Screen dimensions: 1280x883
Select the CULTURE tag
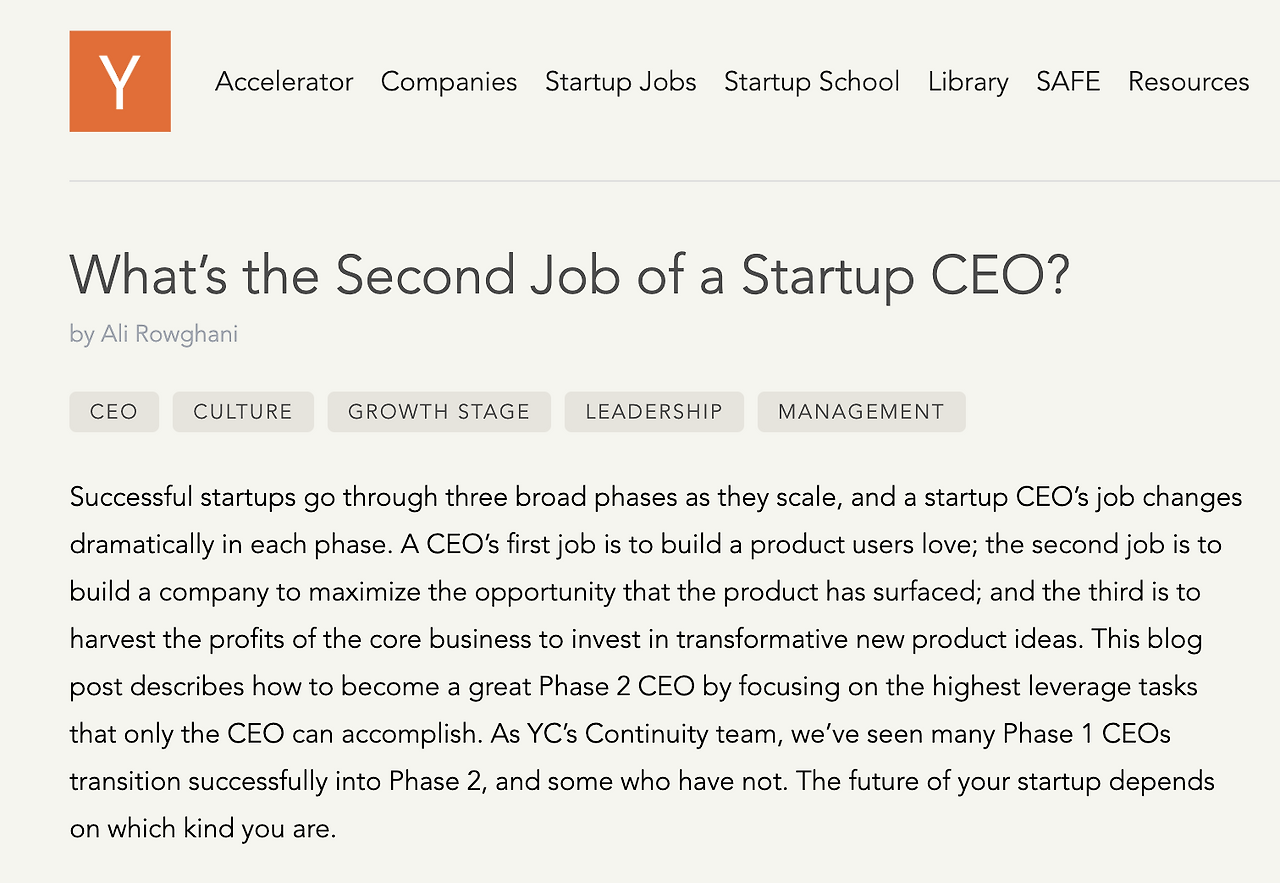tap(243, 412)
